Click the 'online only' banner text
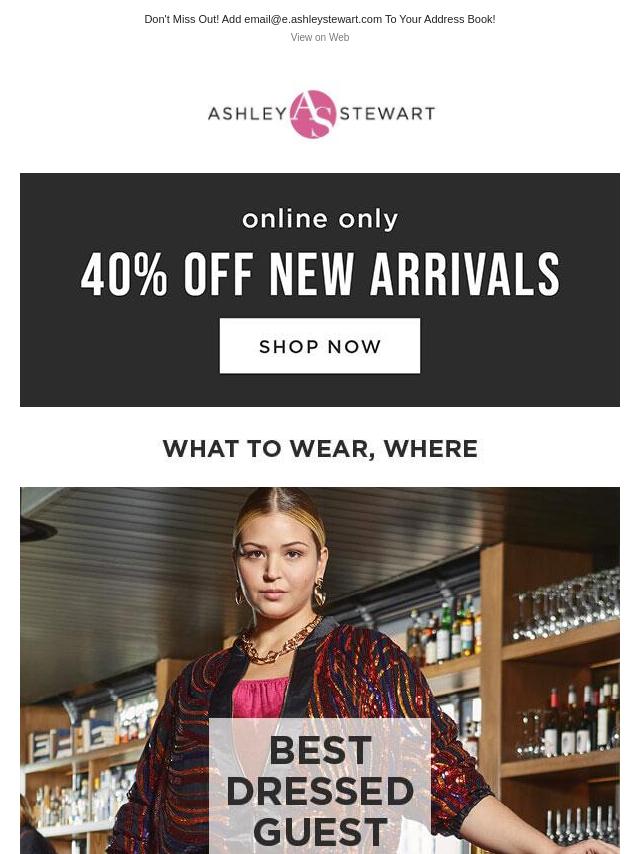The height and width of the screenshot is (854, 640). [320, 220]
